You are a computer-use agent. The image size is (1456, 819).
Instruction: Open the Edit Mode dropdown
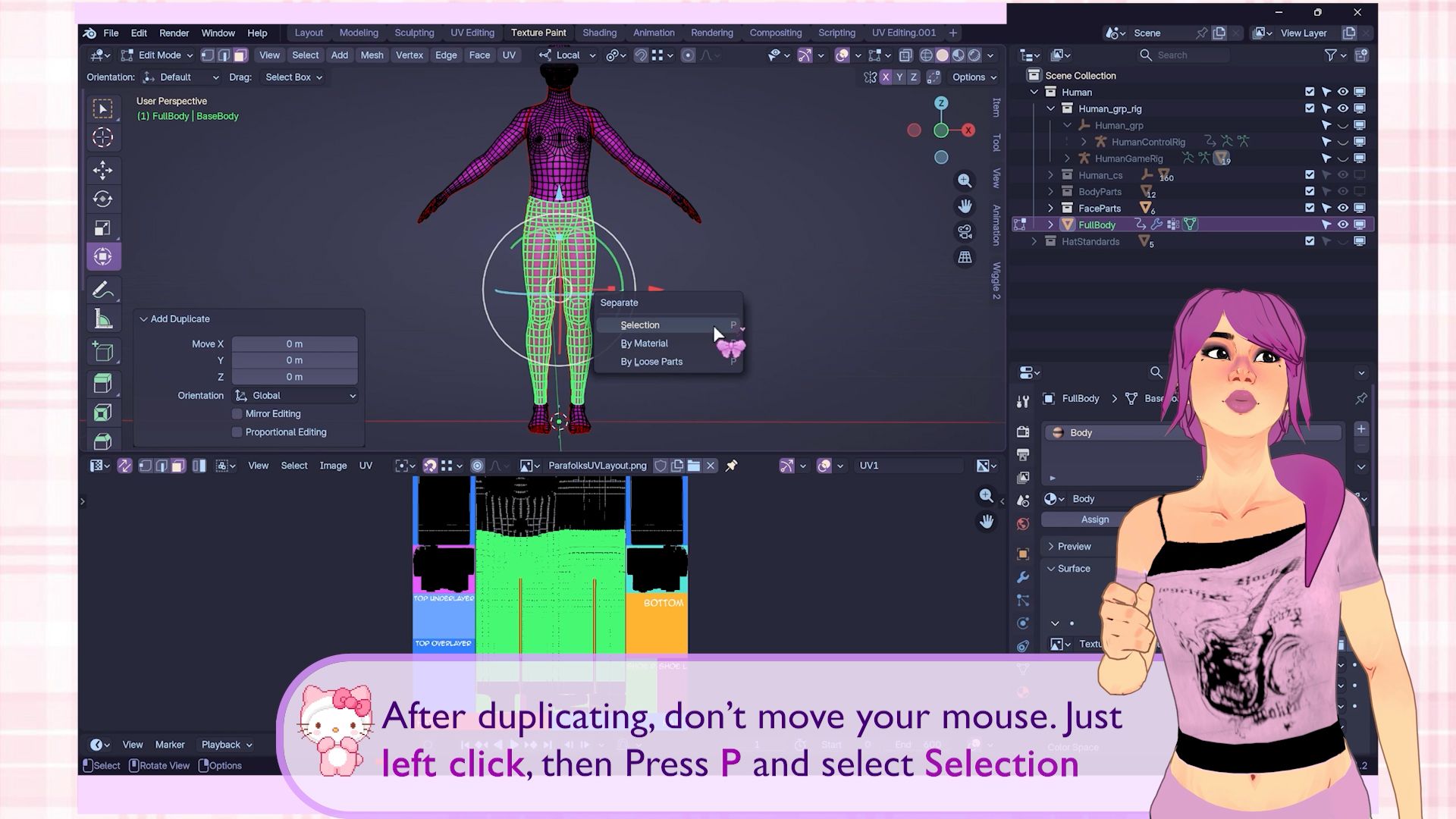[x=157, y=55]
